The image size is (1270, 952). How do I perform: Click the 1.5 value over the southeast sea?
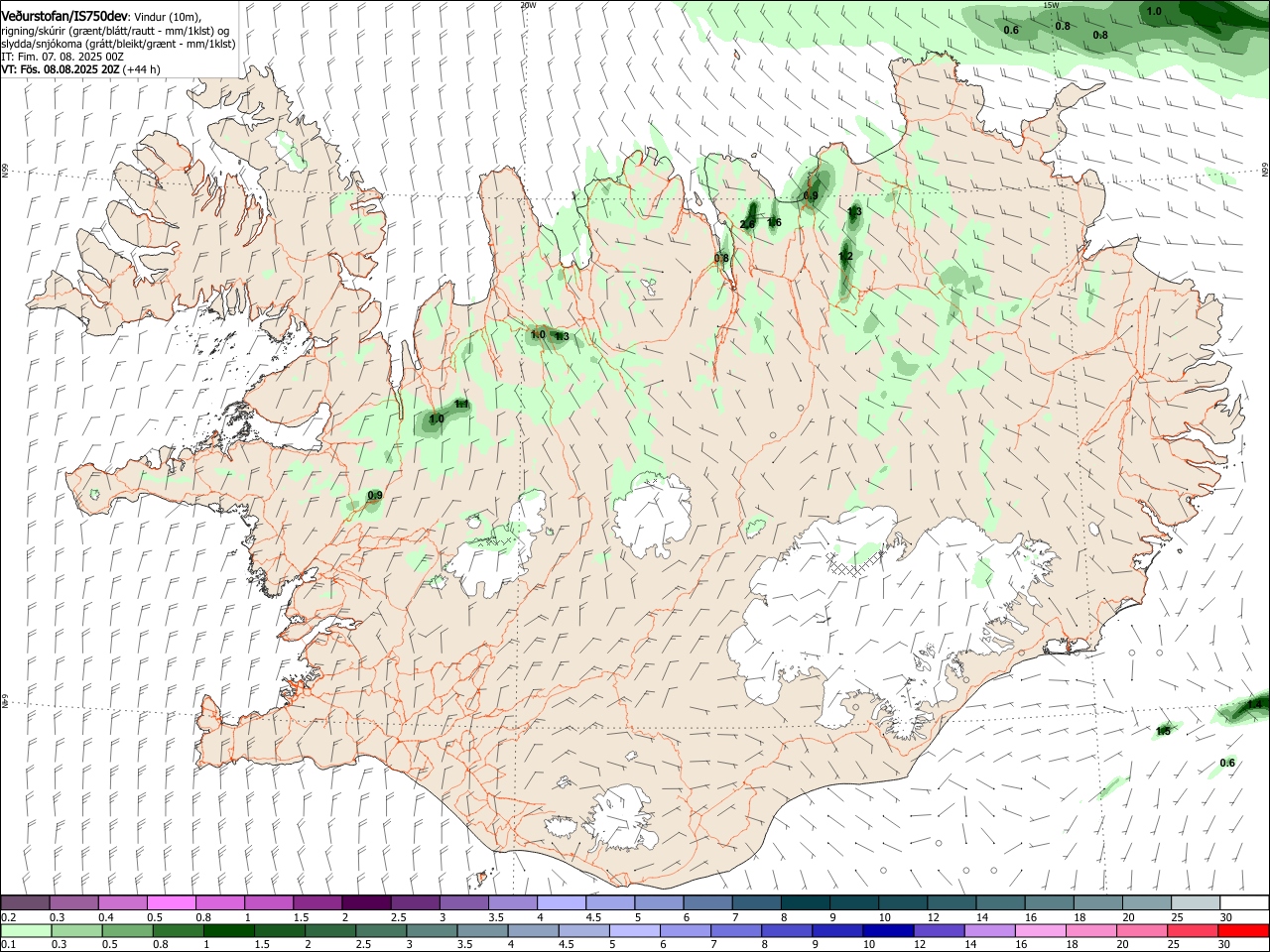(1163, 731)
